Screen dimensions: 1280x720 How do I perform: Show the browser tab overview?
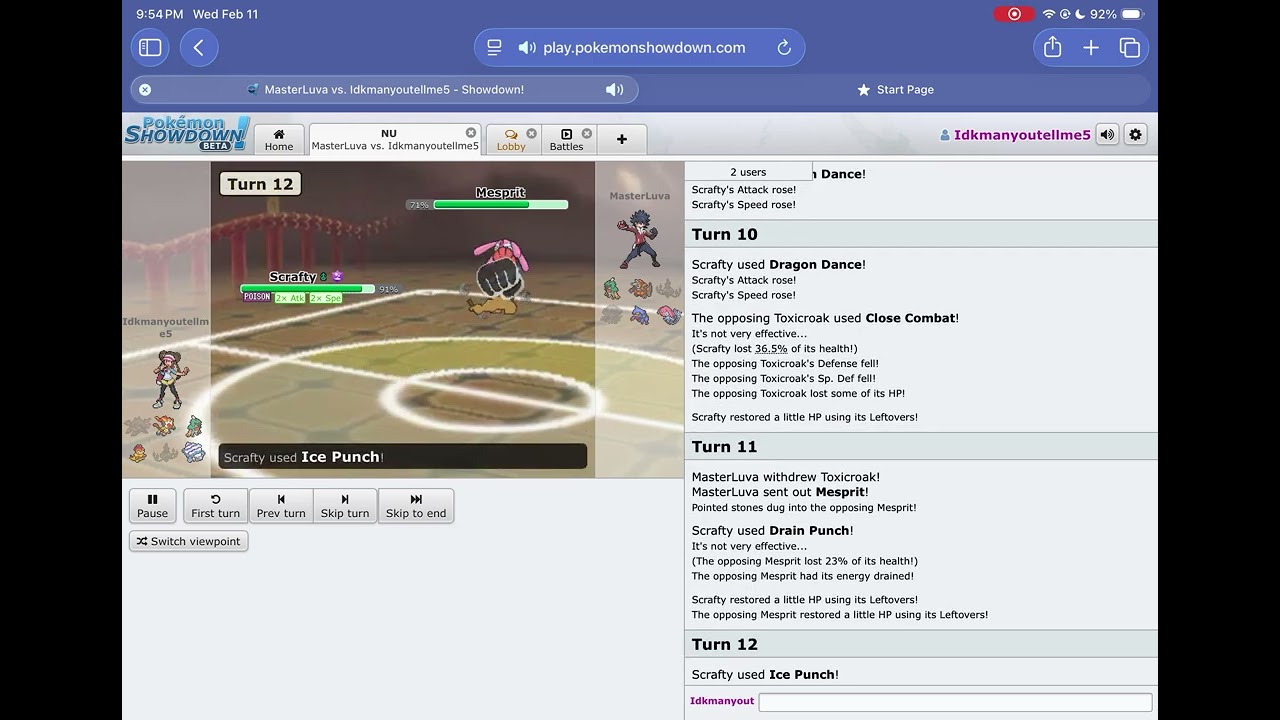1130,47
